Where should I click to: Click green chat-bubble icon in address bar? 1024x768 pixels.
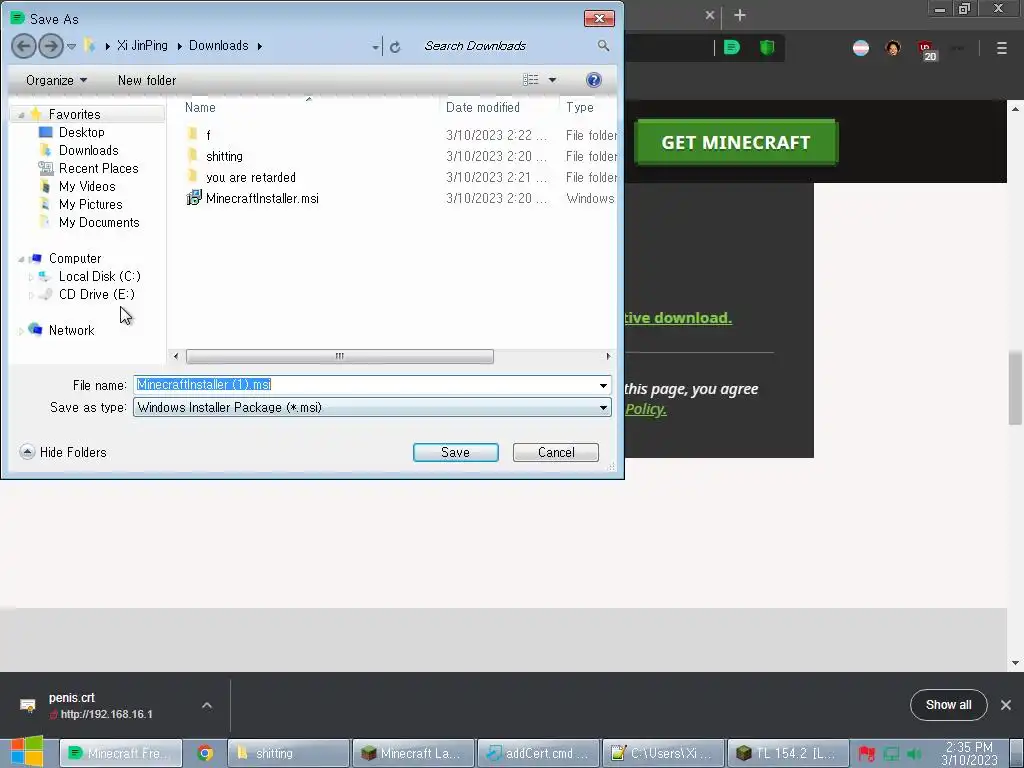731,47
